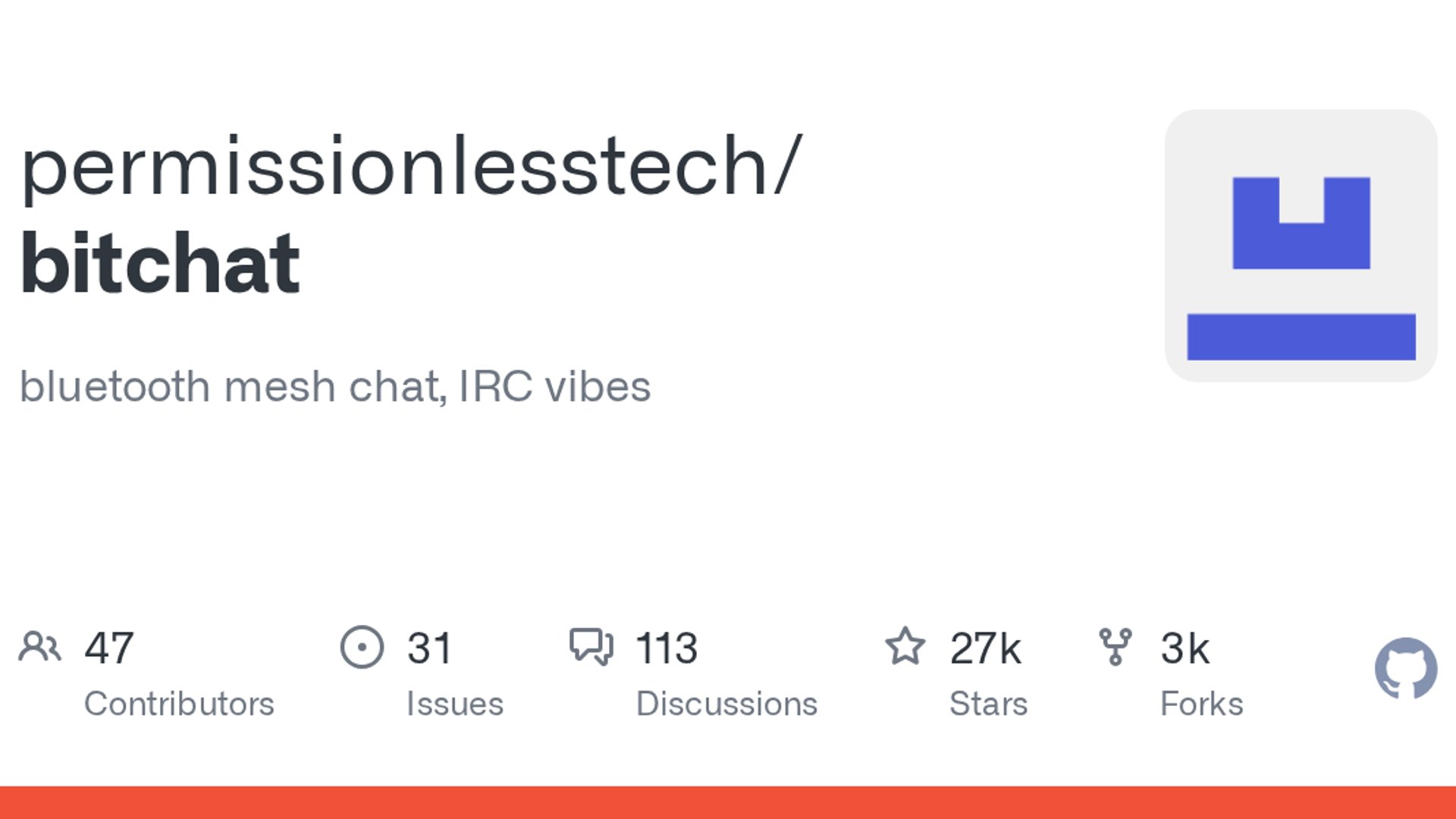Open the blue bitchat repository avatar
1456x819 pixels.
coord(1301,246)
